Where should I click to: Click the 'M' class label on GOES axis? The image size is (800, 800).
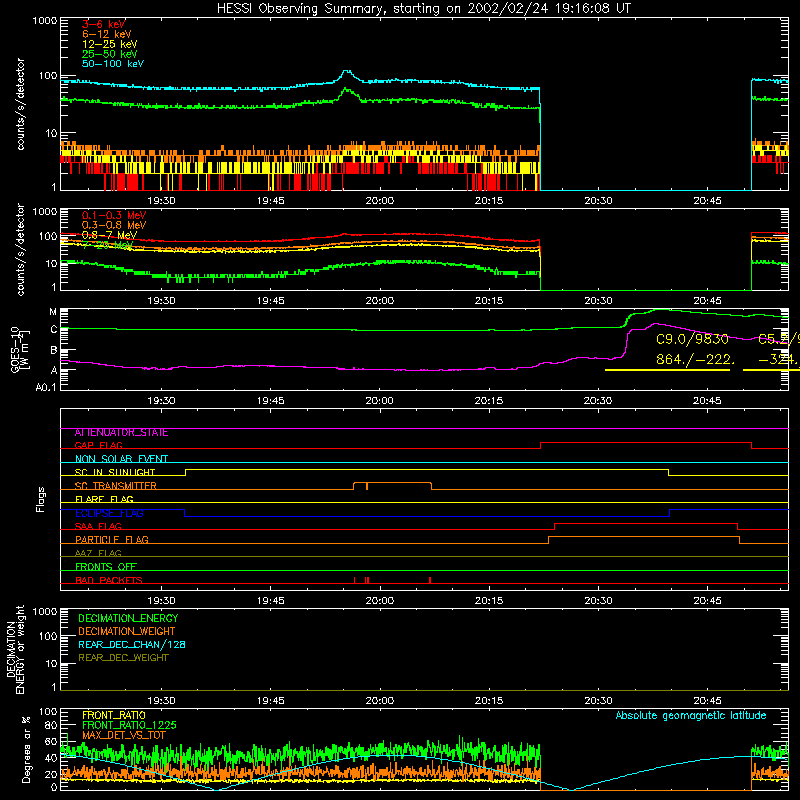53,312
